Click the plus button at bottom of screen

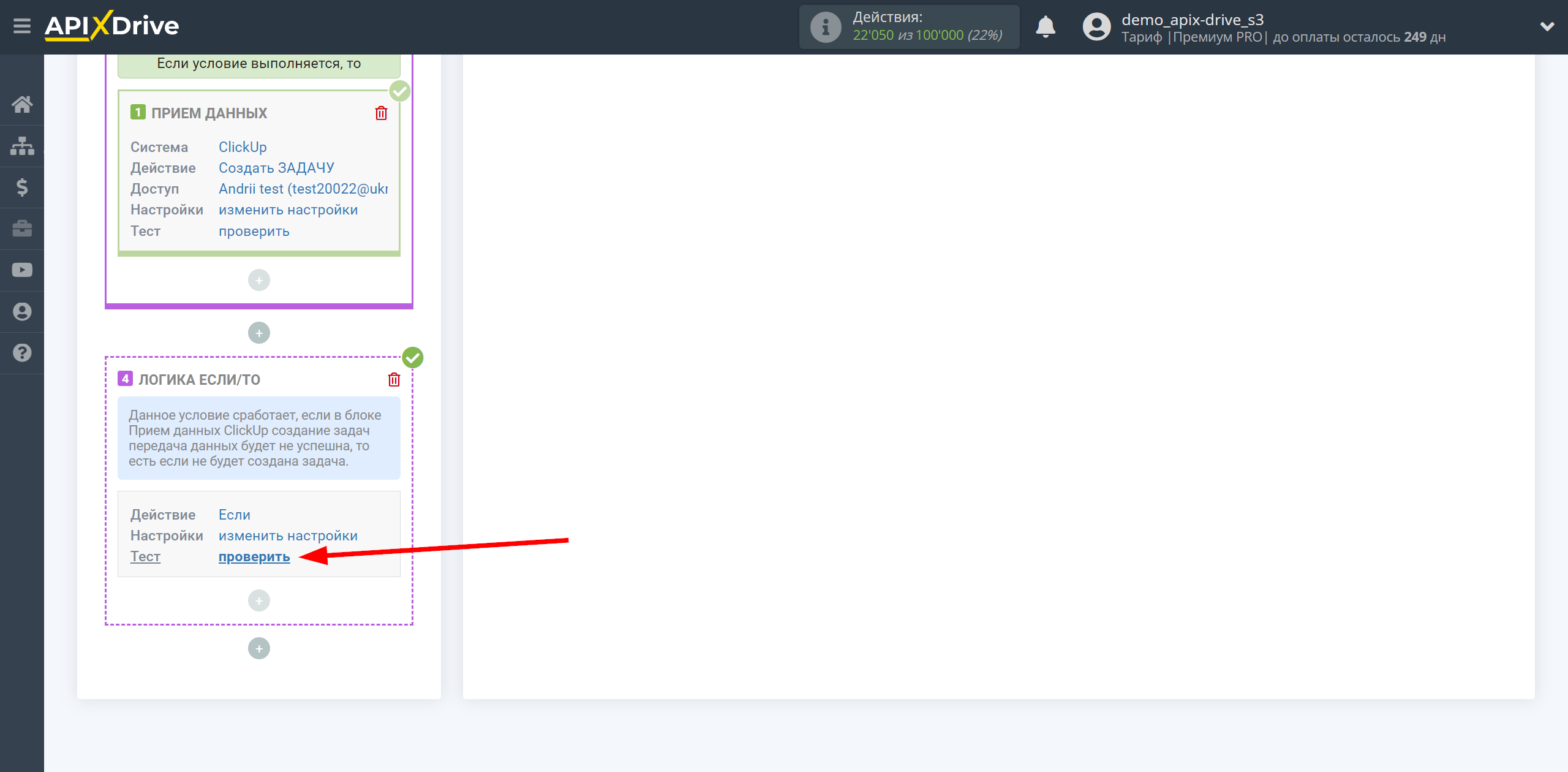[259, 648]
